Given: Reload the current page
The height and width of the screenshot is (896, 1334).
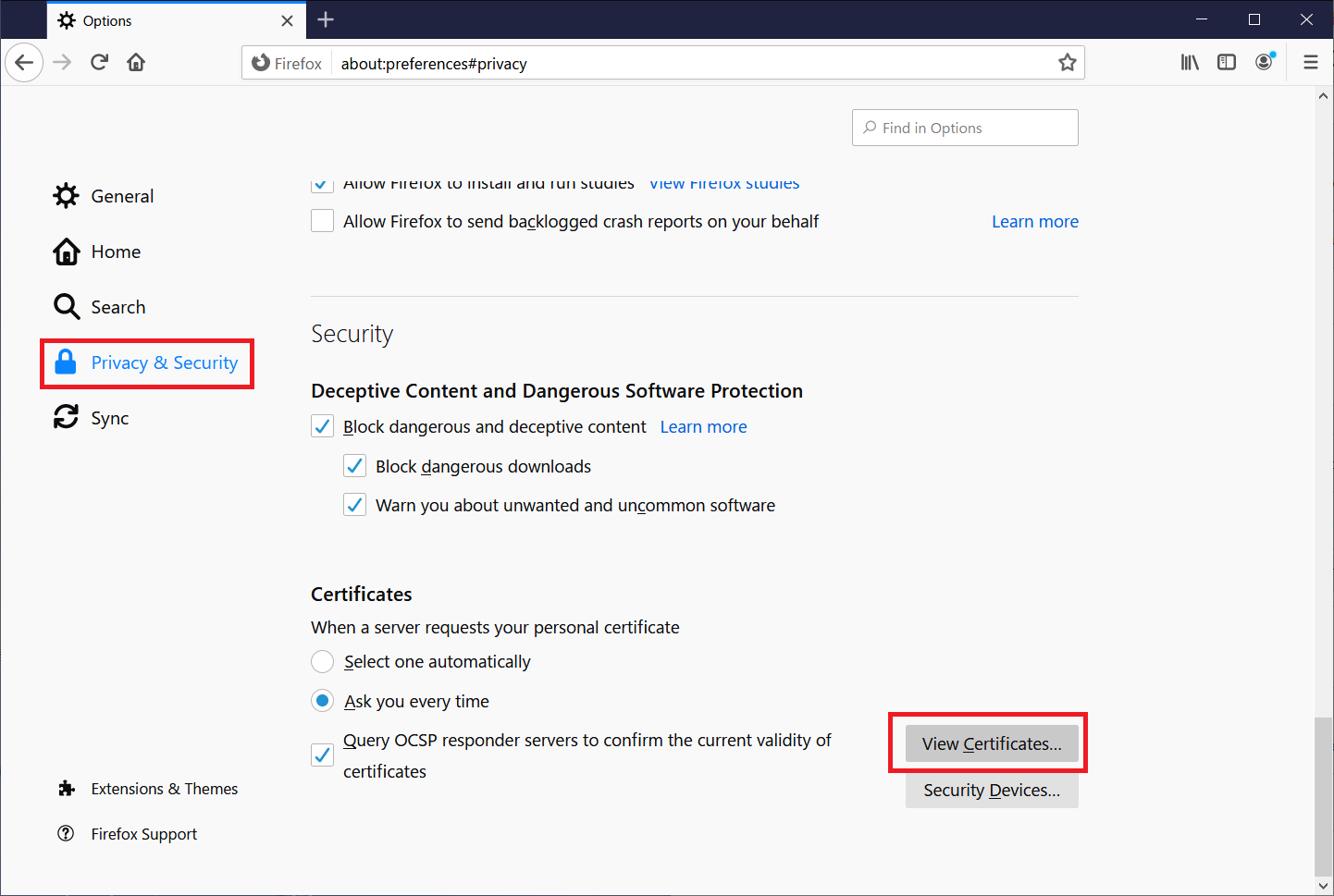Looking at the screenshot, I should pyautogui.click(x=99, y=62).
